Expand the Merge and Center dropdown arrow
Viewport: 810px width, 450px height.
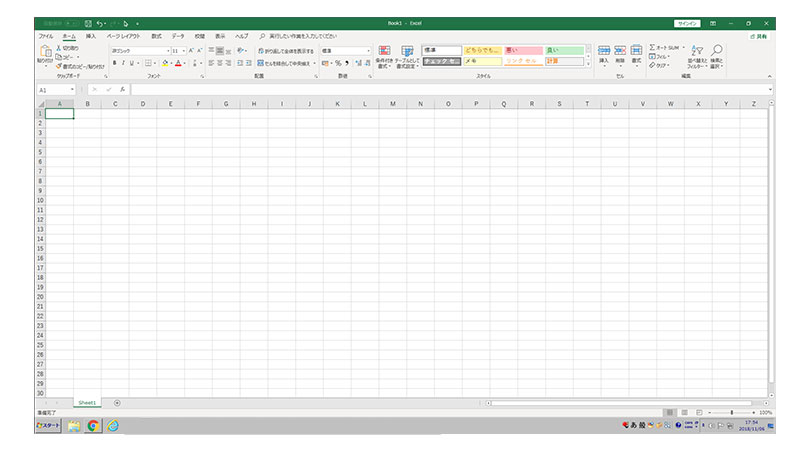click(314, 64)
